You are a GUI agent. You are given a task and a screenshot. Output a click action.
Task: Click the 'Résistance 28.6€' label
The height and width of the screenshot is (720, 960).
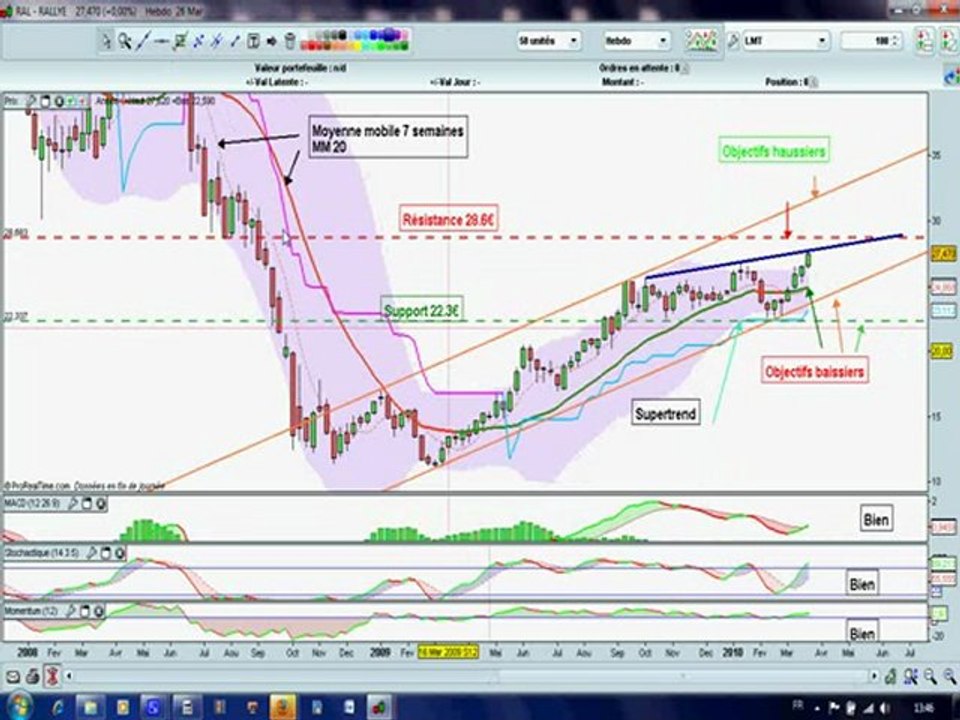[x=448, y=219]
